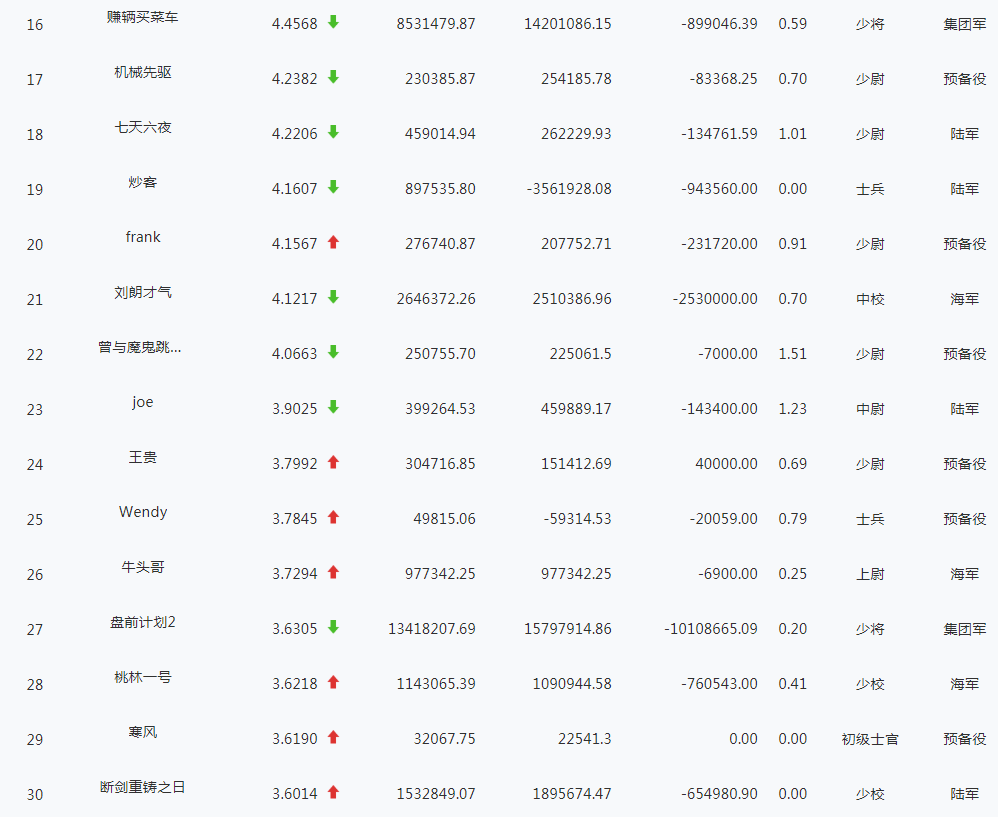The height and width of the screenshot is (817, 998).
Task: Click value 230385.87
Action: click(x=440, y=79)
